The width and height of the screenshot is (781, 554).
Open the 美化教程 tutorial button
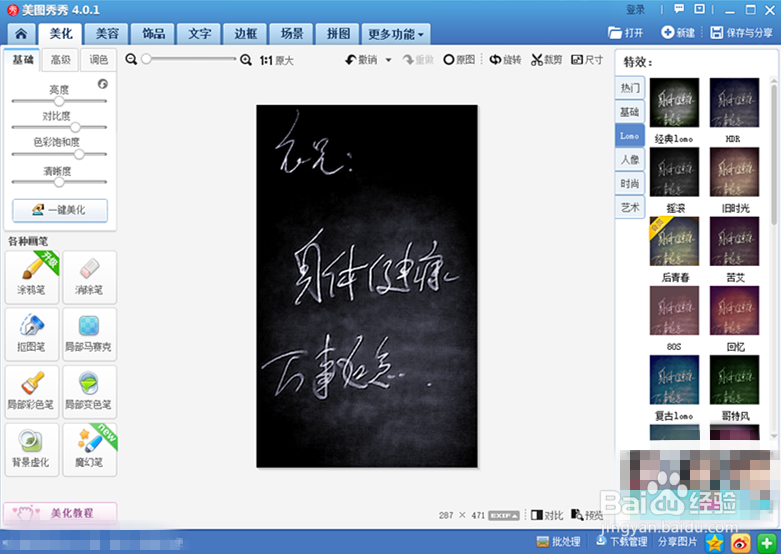pos(60,513)
